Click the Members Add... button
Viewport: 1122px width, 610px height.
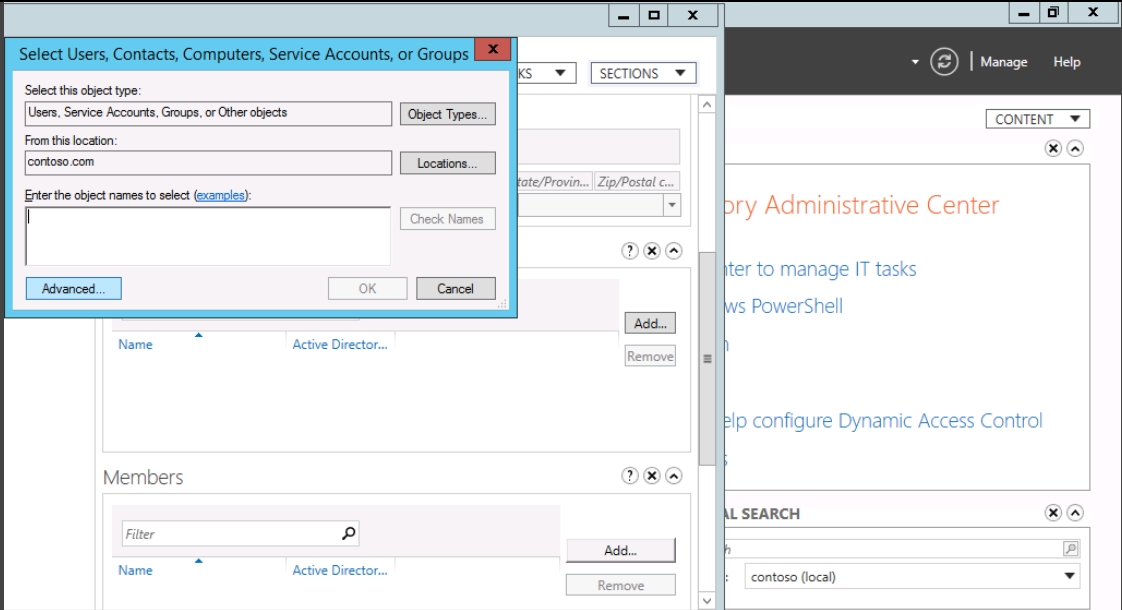pyautogui.click(x=620, y=550)
